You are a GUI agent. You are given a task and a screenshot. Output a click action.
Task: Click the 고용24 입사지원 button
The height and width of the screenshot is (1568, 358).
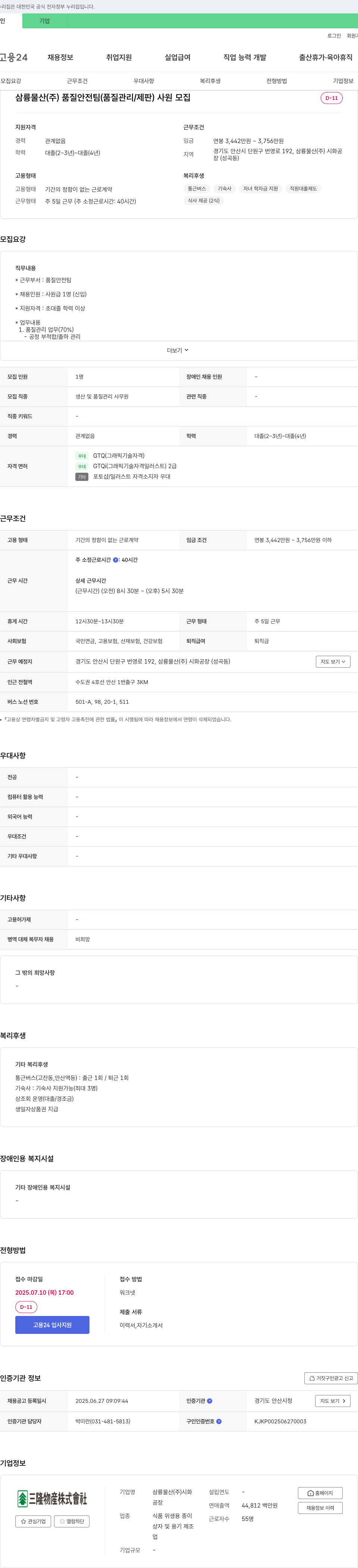tap(52, 1325)
